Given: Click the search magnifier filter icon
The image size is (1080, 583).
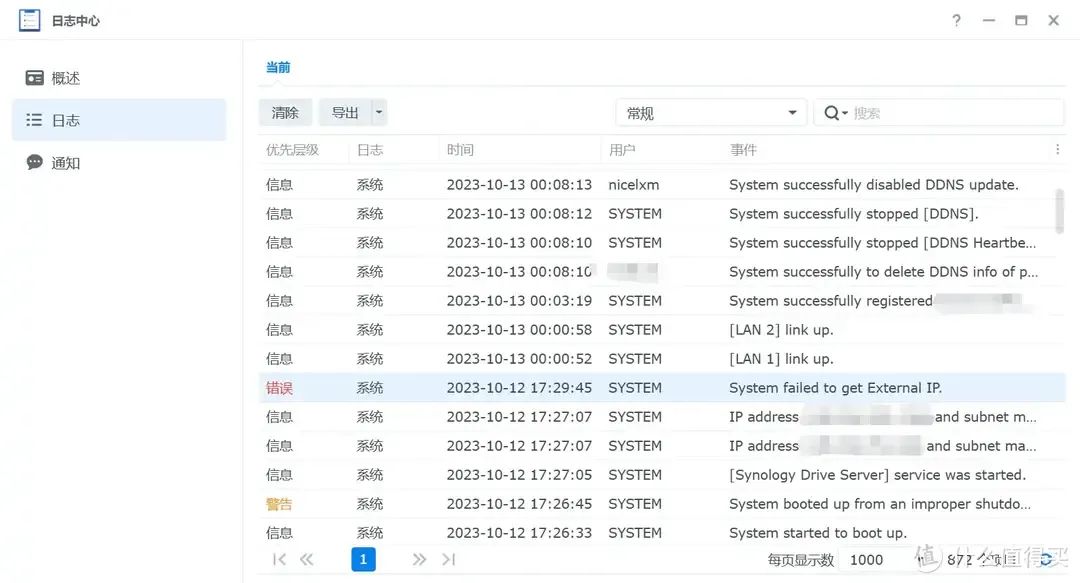Looking at the screenshot, I should coord(834,113).
